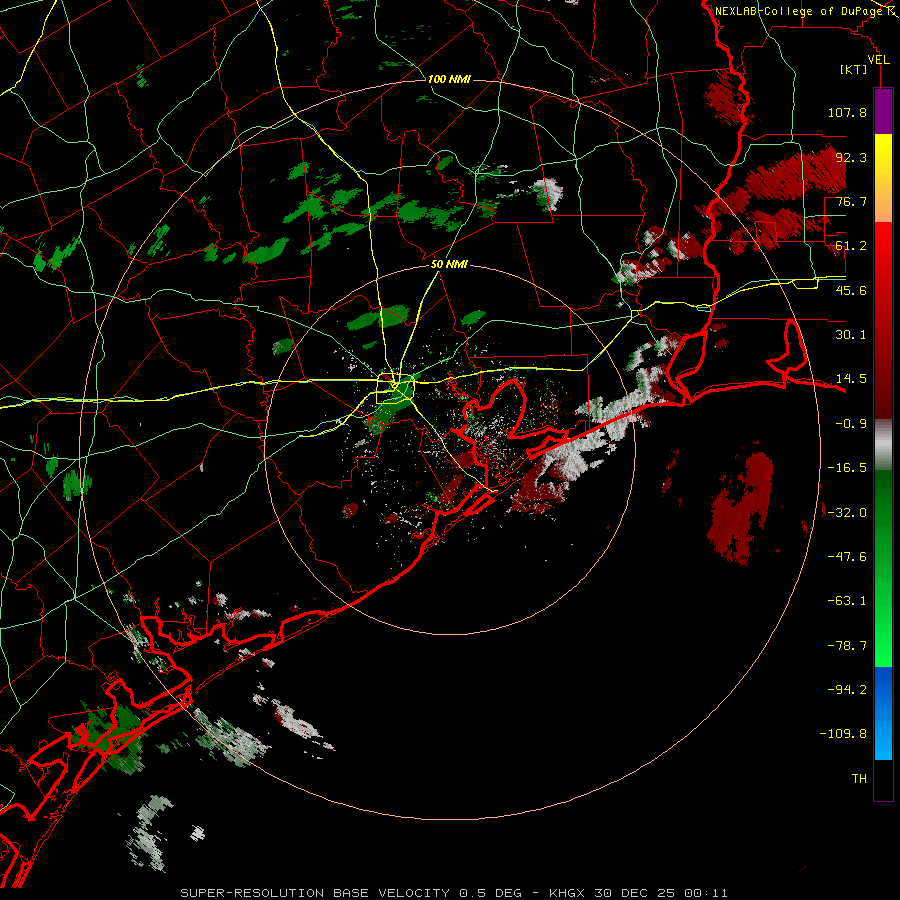Click the blue segment of velocity scale
The image size is (900, 900).
[x=883, y=713]
